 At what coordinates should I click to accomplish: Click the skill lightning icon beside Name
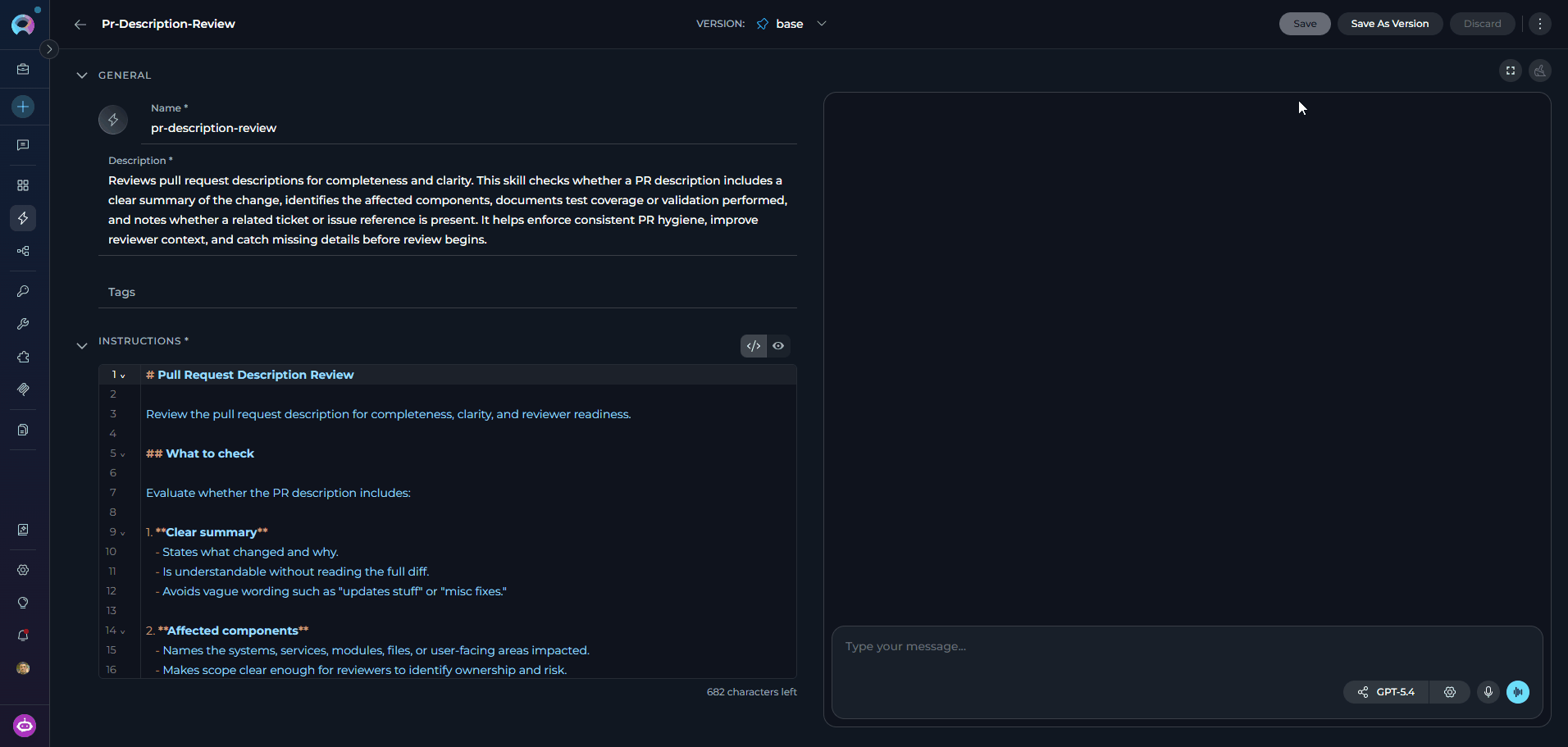113,120
